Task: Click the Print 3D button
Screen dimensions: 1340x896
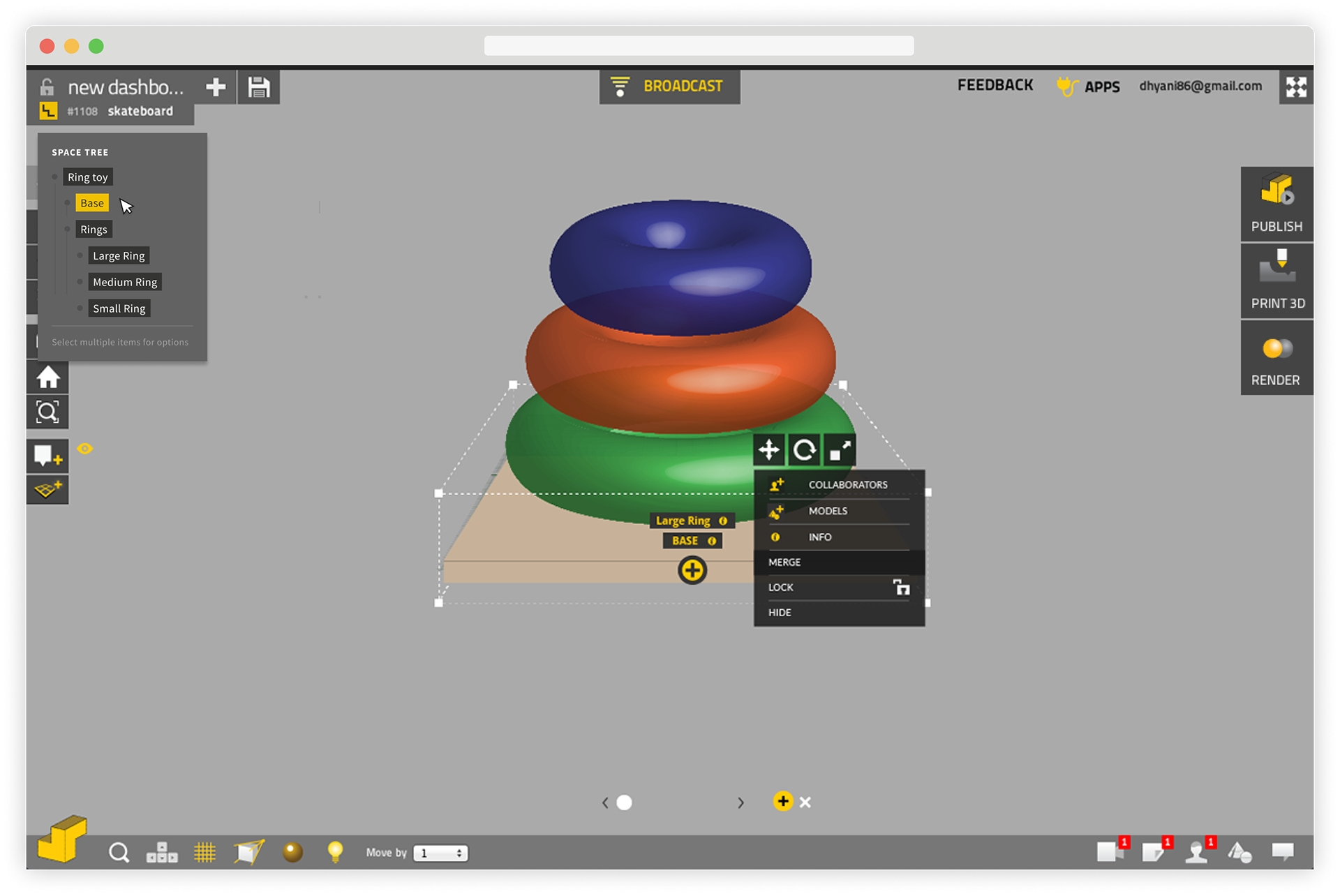Action: (x=1276, y=281)
